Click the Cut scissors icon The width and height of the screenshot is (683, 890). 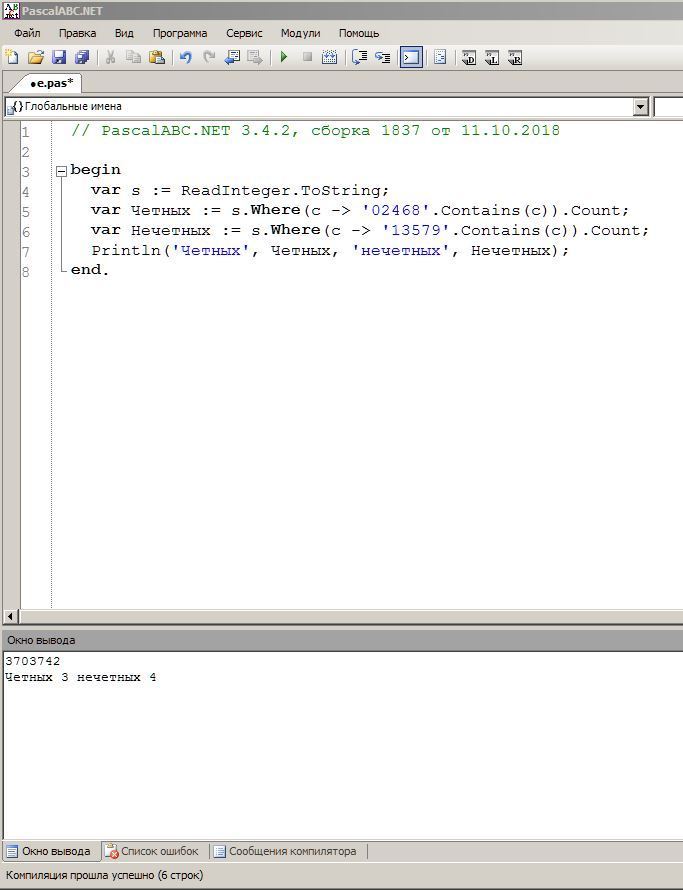pos(111,57)
